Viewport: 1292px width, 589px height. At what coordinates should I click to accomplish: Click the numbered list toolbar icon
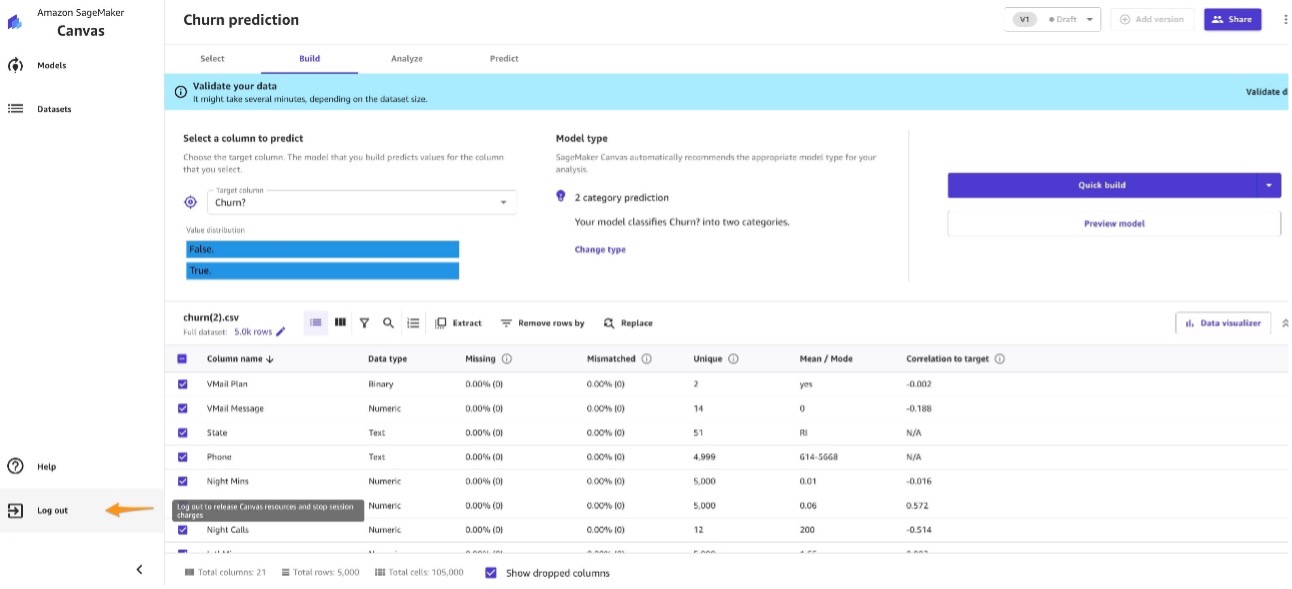click(x=413, y=323)
